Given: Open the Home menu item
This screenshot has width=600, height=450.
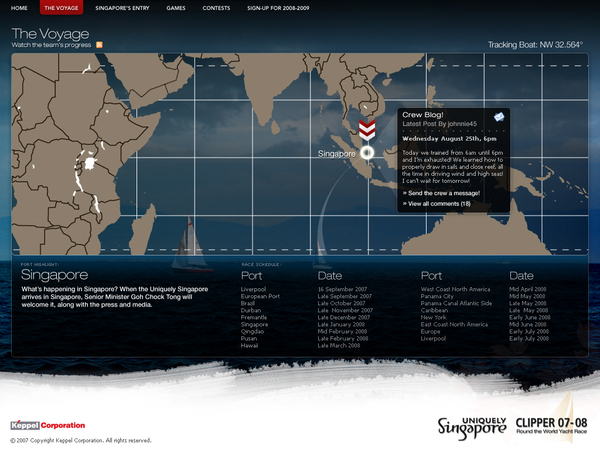Looking at the screenshot, I should click(19, 8).
